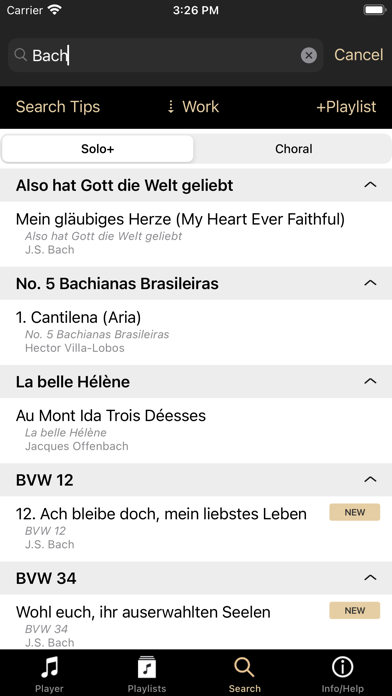Viewport: 392px width, 696px height.
Task: Collapse the BVW 34 section
Action: pyautogui.click(x=370, y=577)
